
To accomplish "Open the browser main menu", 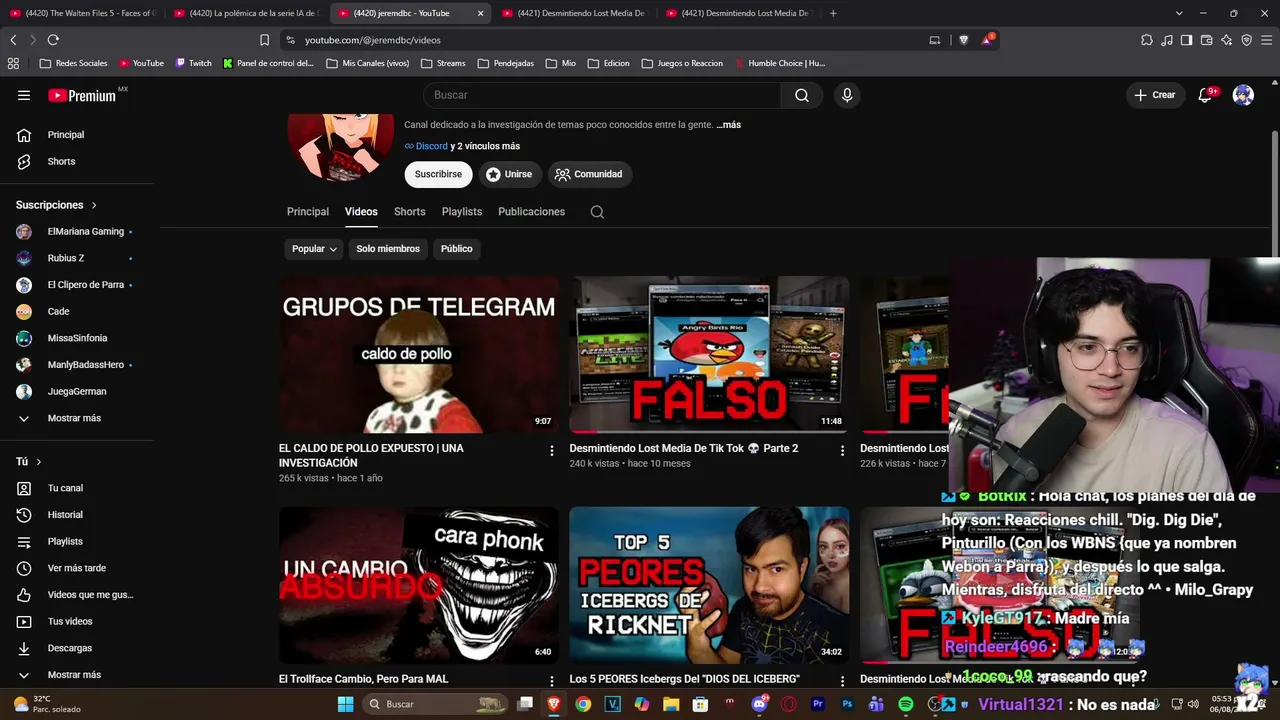I will pyautogui.click(x=1267, y=40).
